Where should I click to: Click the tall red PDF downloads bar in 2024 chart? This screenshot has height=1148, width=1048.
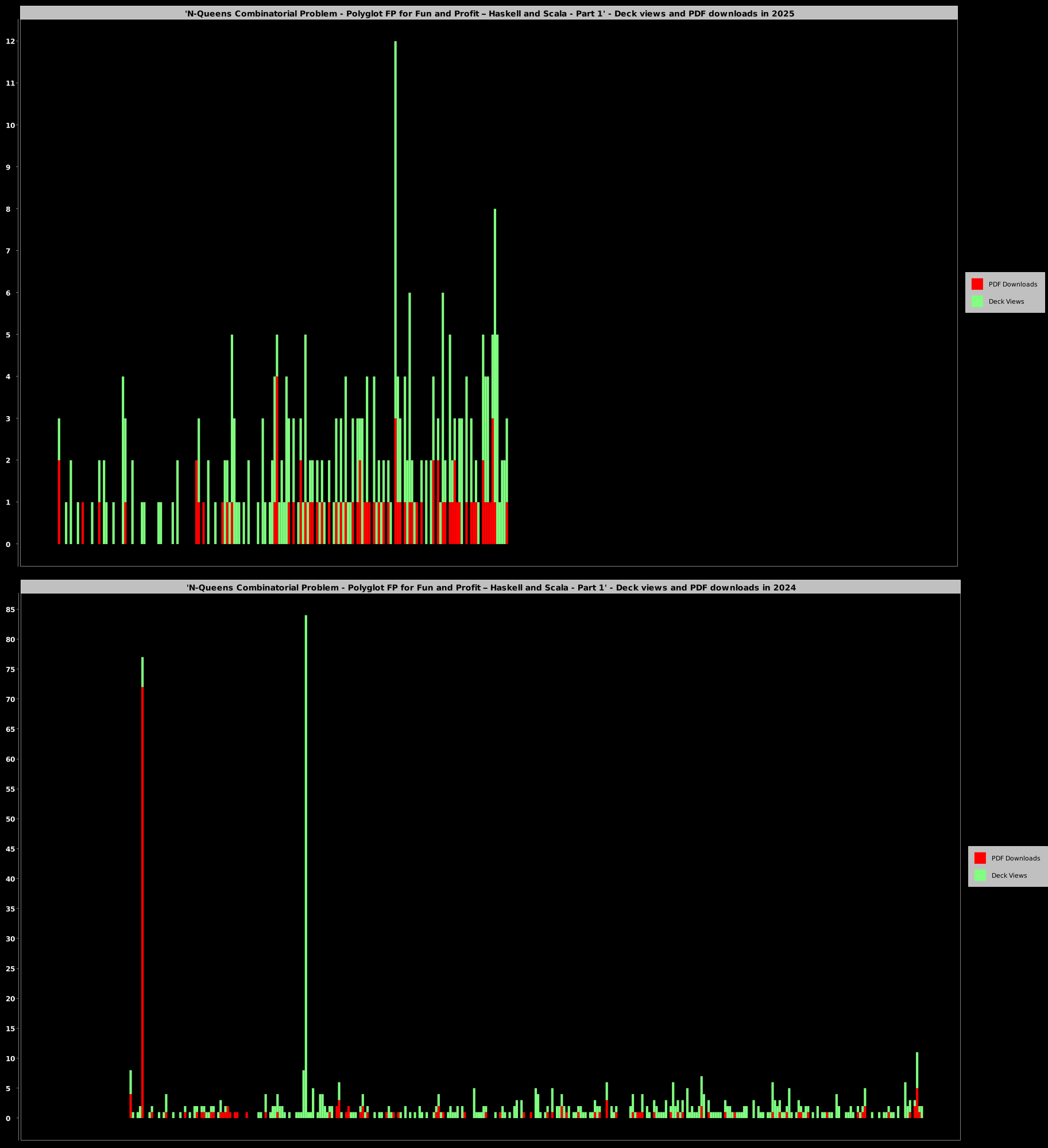(142, 861)
